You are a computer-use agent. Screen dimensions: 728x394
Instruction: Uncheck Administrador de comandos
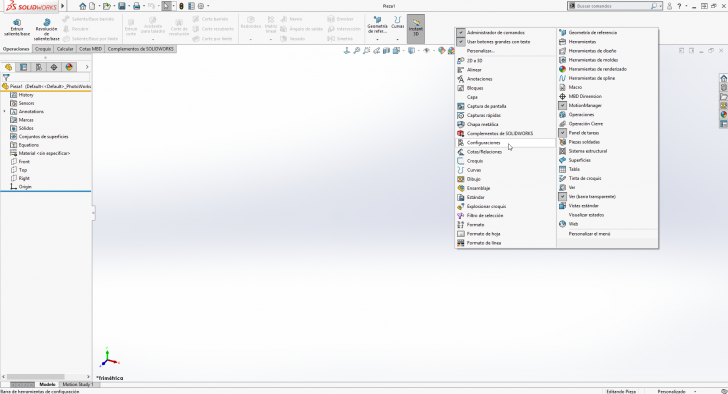point(506,33)
